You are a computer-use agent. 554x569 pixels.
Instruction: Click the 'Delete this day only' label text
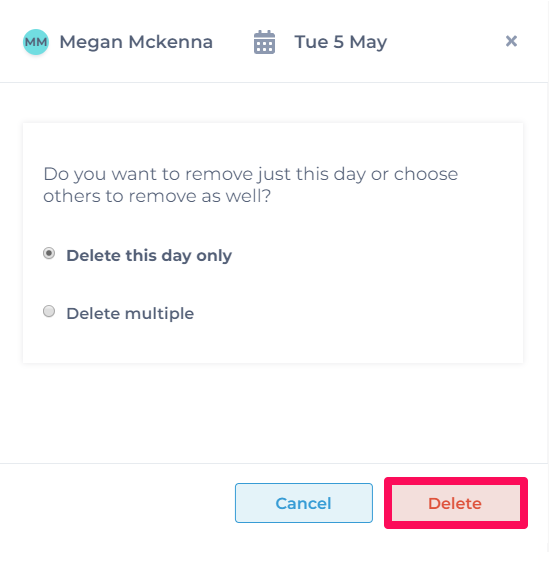149,256
